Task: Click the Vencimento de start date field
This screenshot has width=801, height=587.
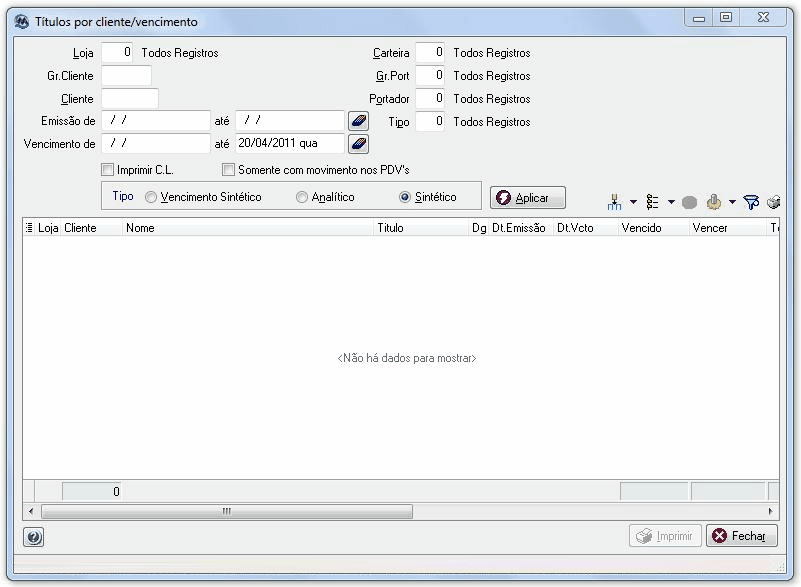Action: (156, 144)
